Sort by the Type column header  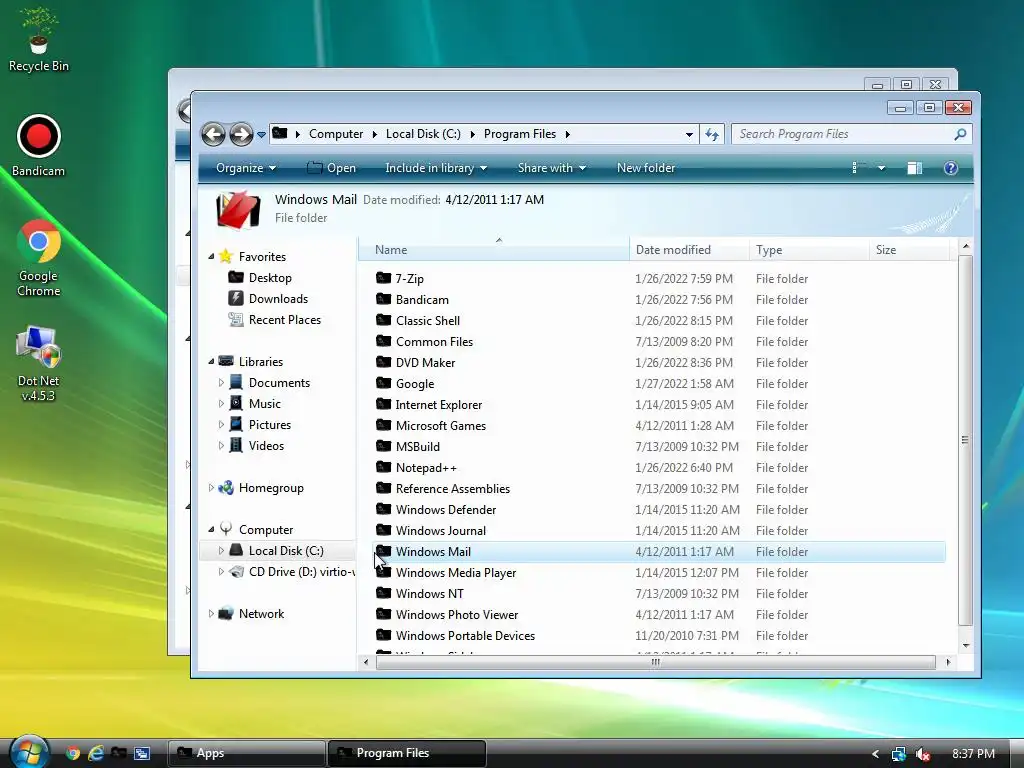coord(808,249)
